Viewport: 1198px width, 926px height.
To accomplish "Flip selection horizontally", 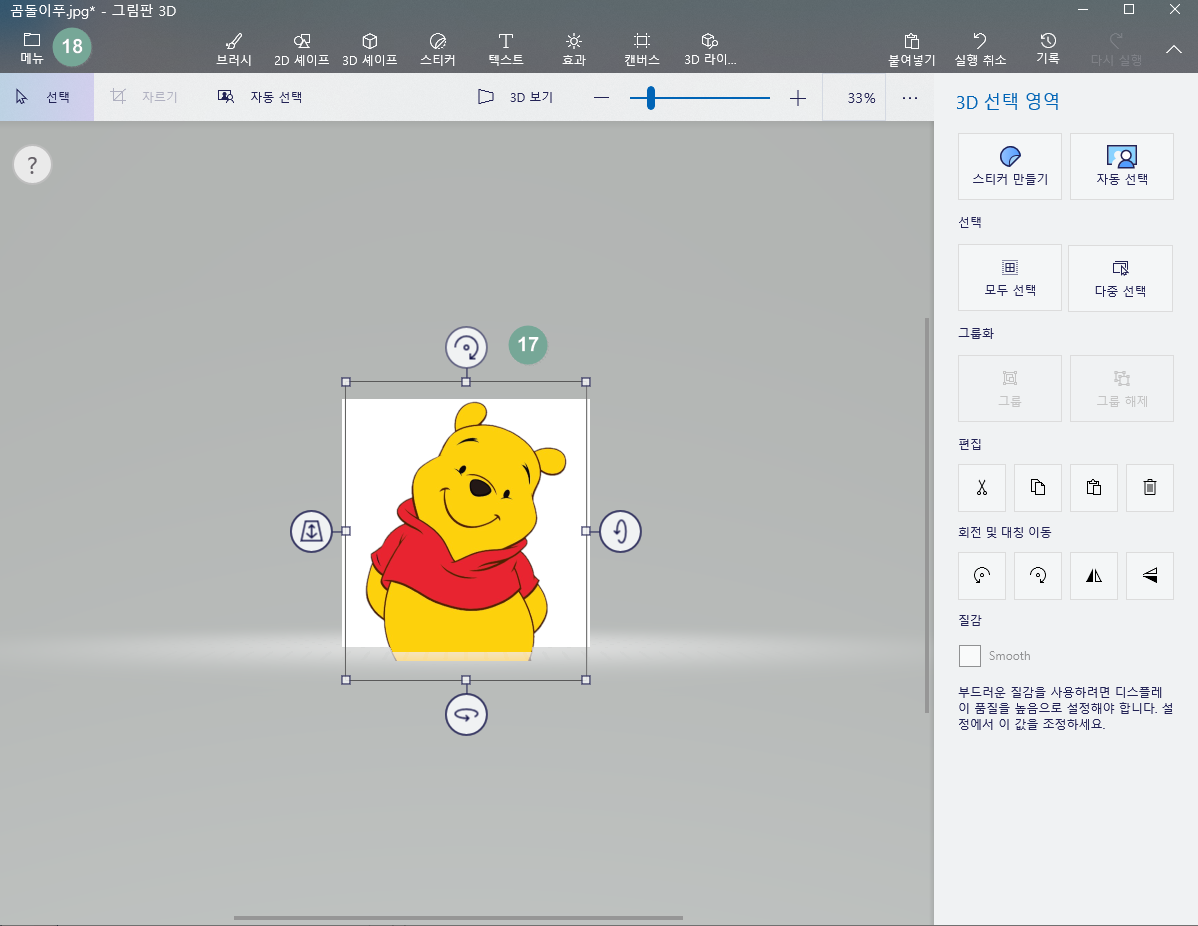I will click(1094, 576).
